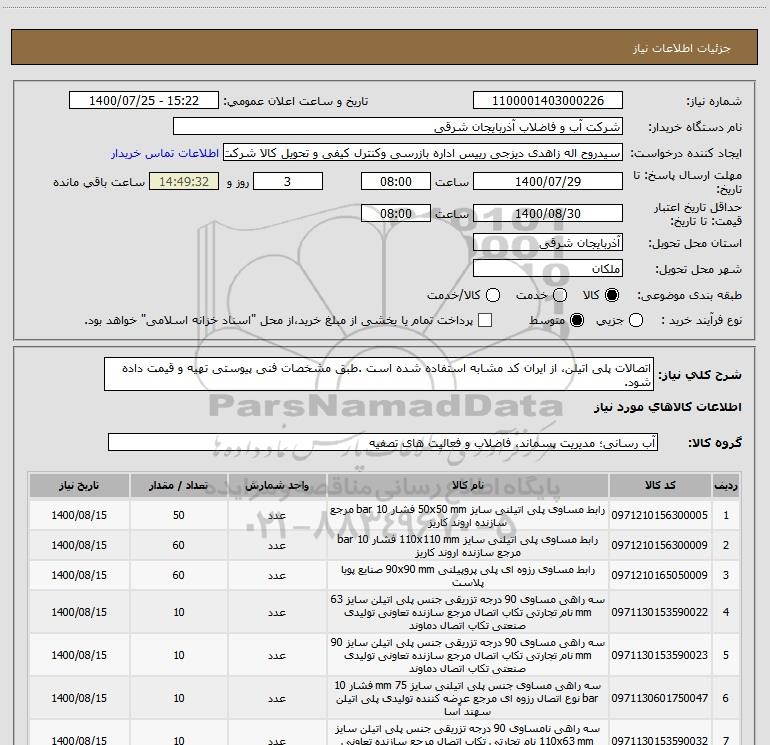770x745 pixels.
Task: Select the کالا radio button
Action: click(x=612, y=295)
